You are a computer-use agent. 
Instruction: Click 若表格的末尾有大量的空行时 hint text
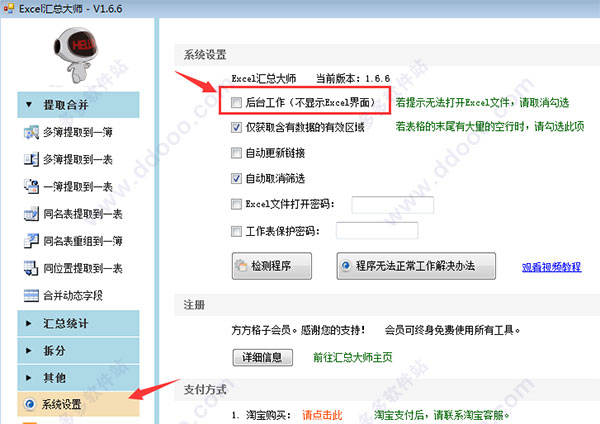(x=490, y=126)
